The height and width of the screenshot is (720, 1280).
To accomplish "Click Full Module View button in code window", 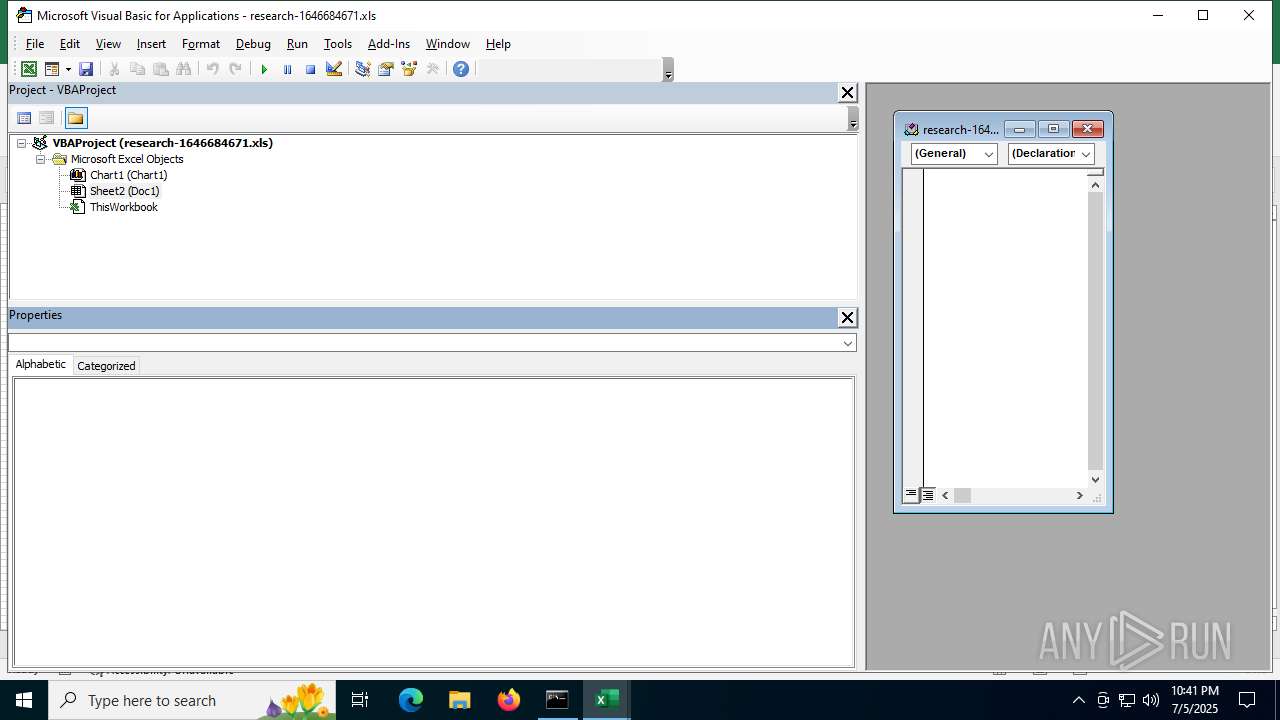I will click(928, 495).
